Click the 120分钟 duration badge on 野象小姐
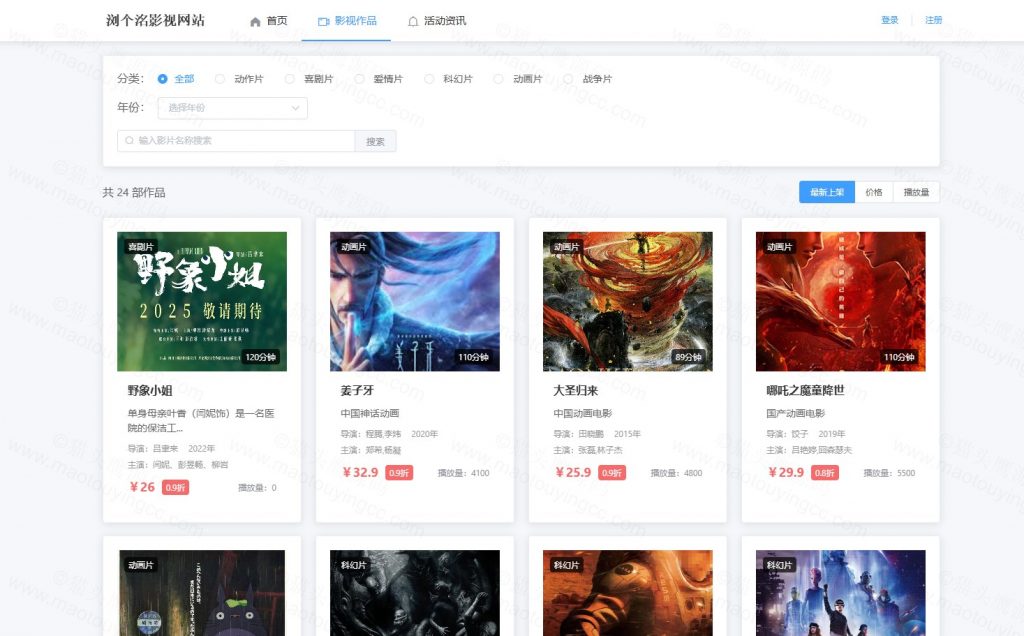 pos(261,357)
